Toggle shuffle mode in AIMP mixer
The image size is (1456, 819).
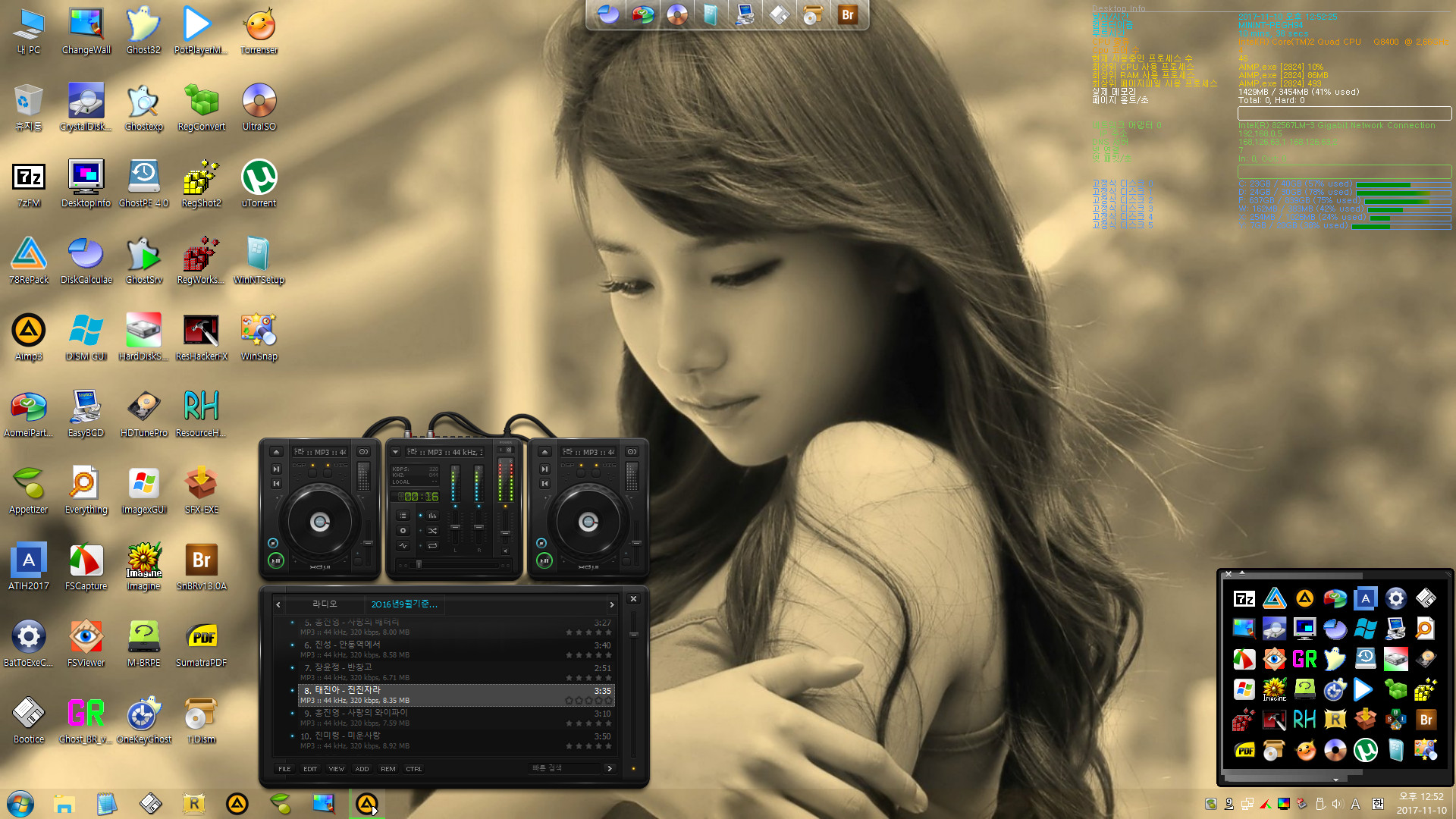(432, 531)
